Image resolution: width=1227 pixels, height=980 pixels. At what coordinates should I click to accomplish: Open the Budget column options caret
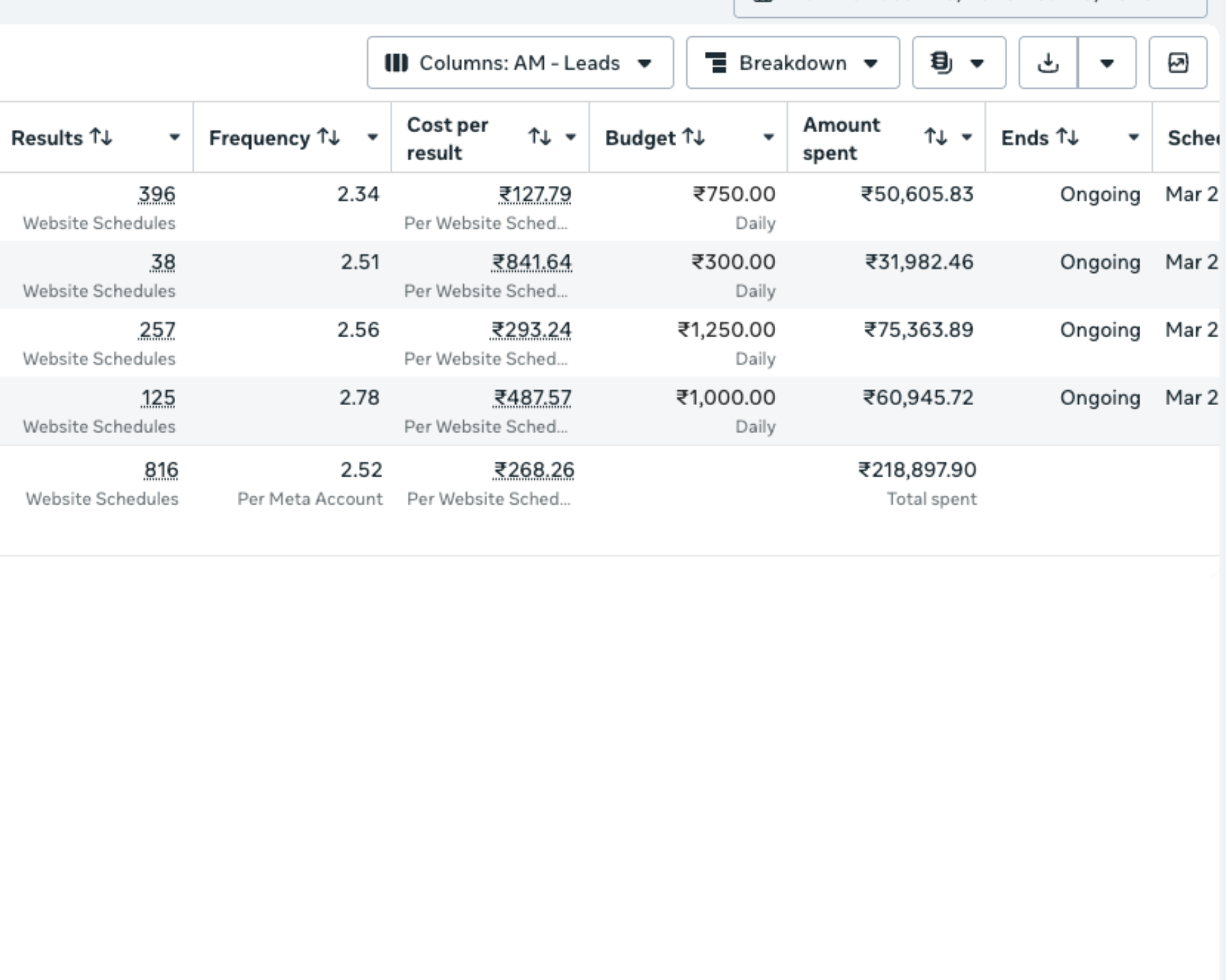[768, 137]
